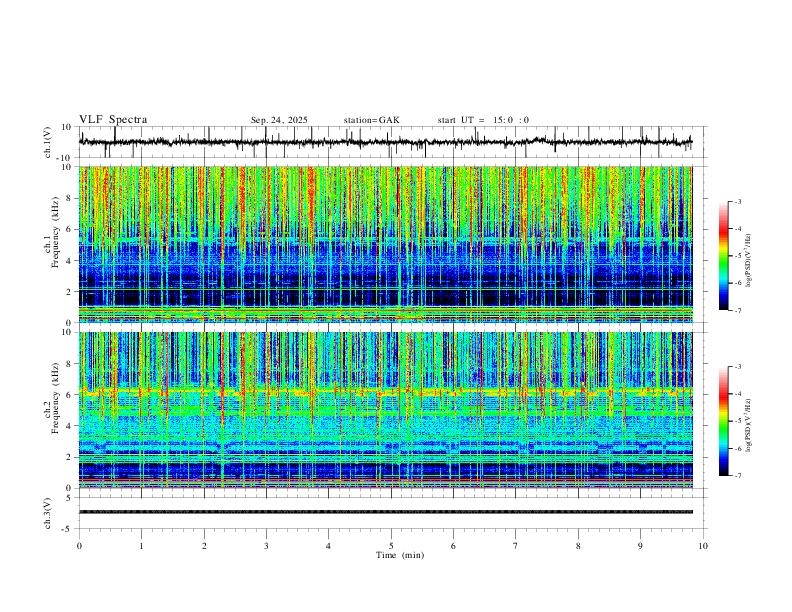
Task: Click the "8" kHz tick on ch.1 frequency axis
Action: point(69,198)
